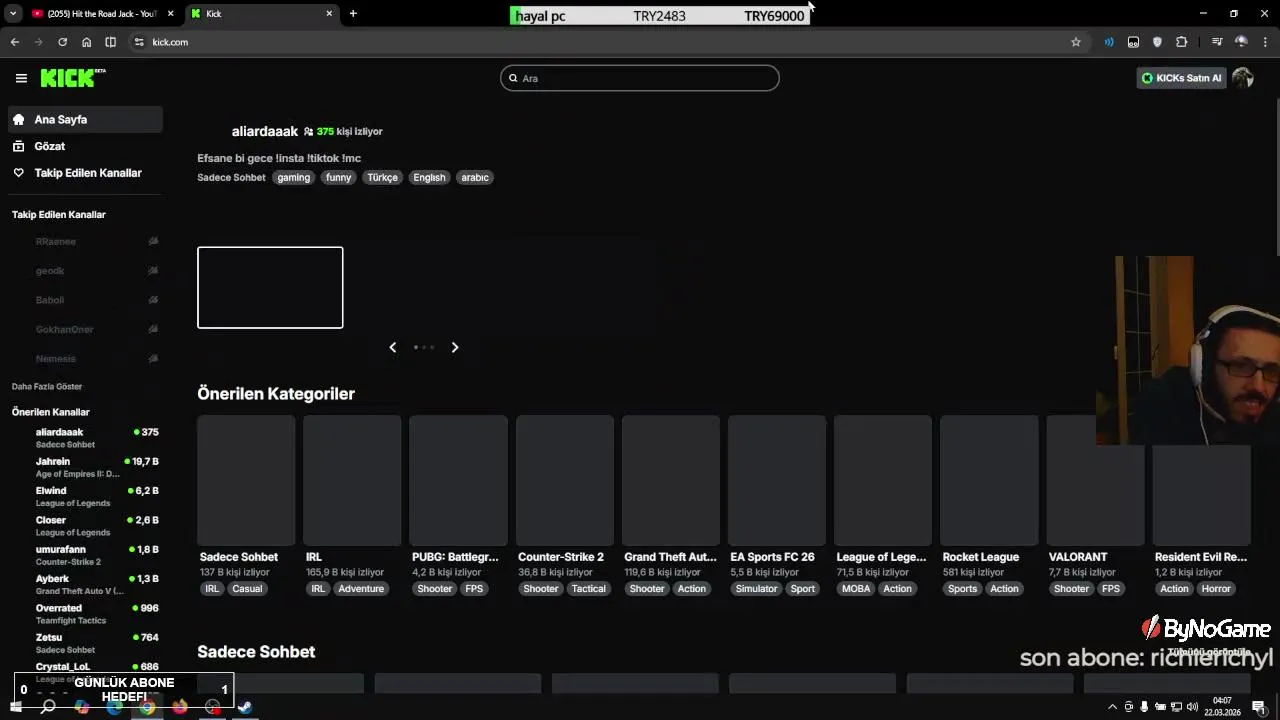Image resolution: width=1280 pixels, height=720 pixels.
Task: Click the Tactical tag under Counter-Strike 2
Action: (x=588, y=589)
